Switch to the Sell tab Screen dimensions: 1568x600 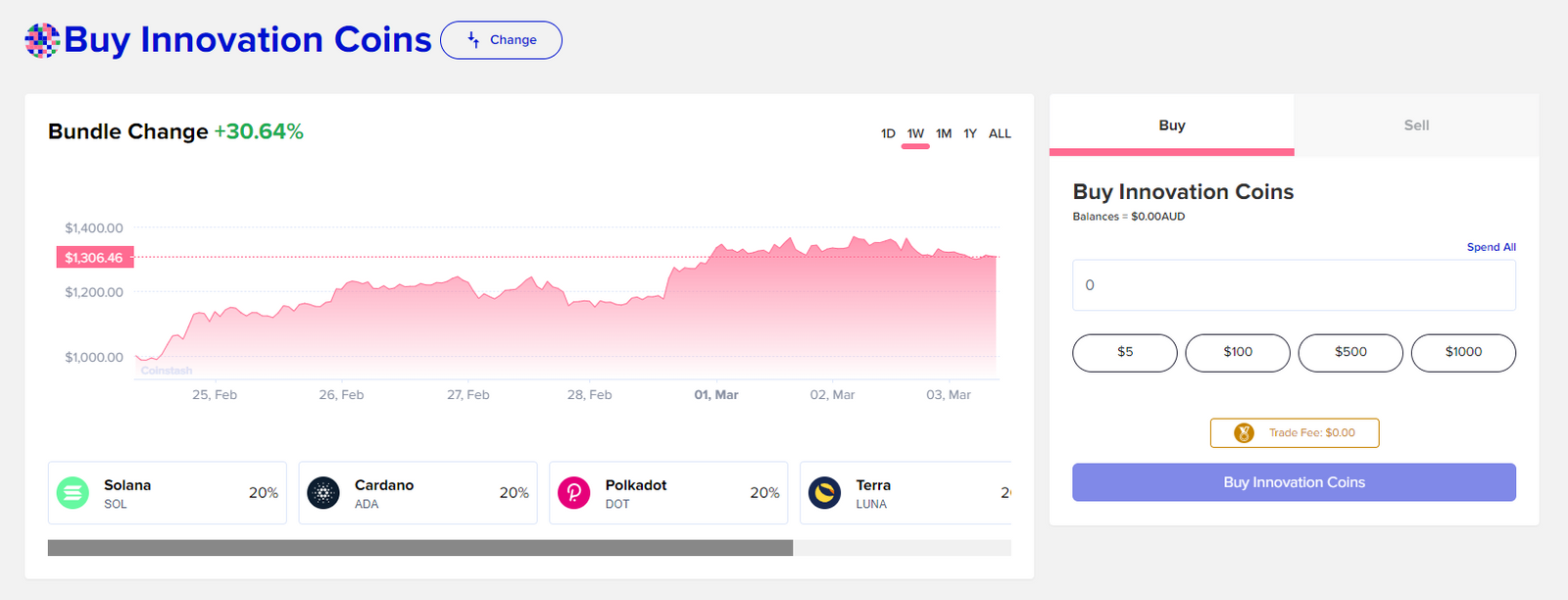point(1416,125)
